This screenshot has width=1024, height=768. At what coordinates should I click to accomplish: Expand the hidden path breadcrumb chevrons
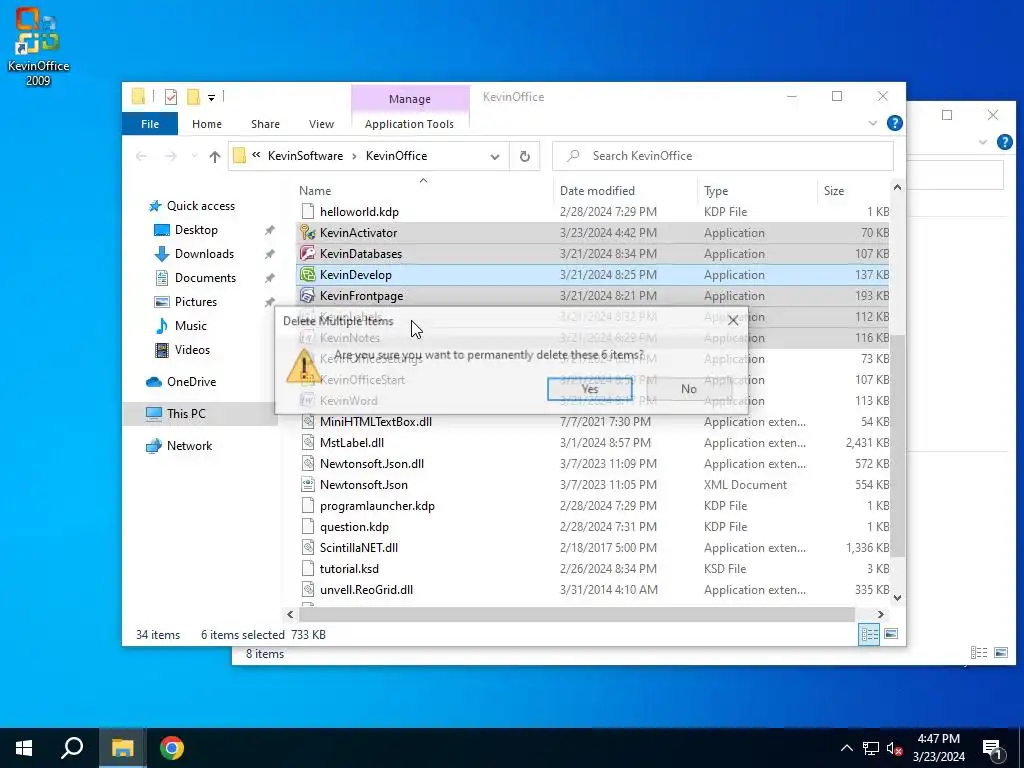click(256, 155)
